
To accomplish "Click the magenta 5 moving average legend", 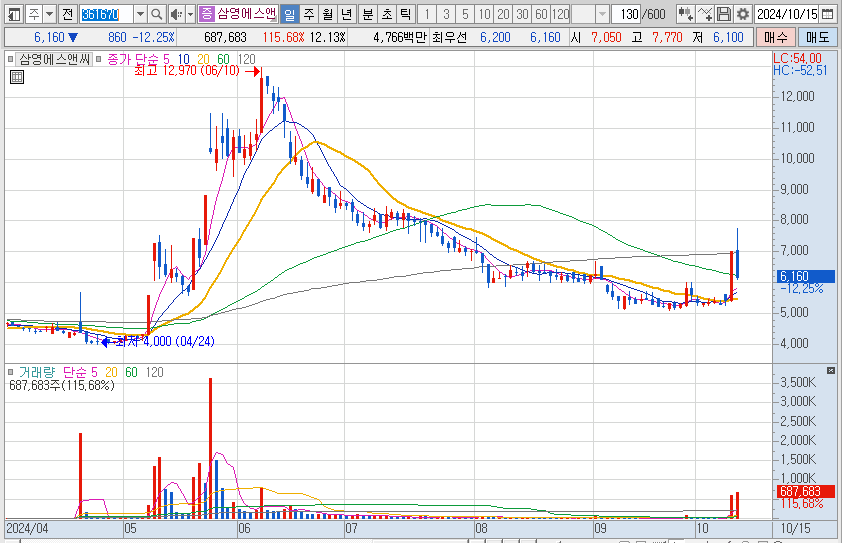I will click(166, 59).
